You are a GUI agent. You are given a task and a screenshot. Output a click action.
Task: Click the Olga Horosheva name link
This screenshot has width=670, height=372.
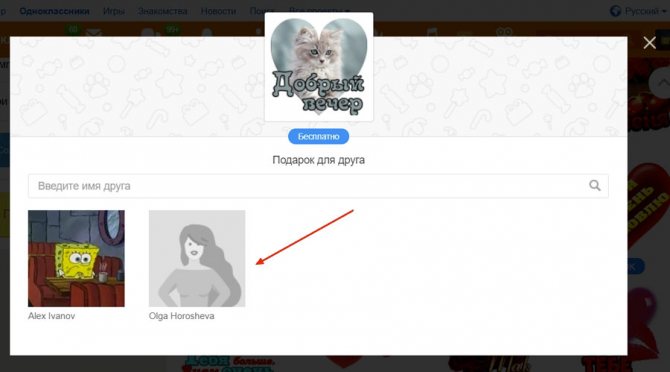click(x=182, y=316)
